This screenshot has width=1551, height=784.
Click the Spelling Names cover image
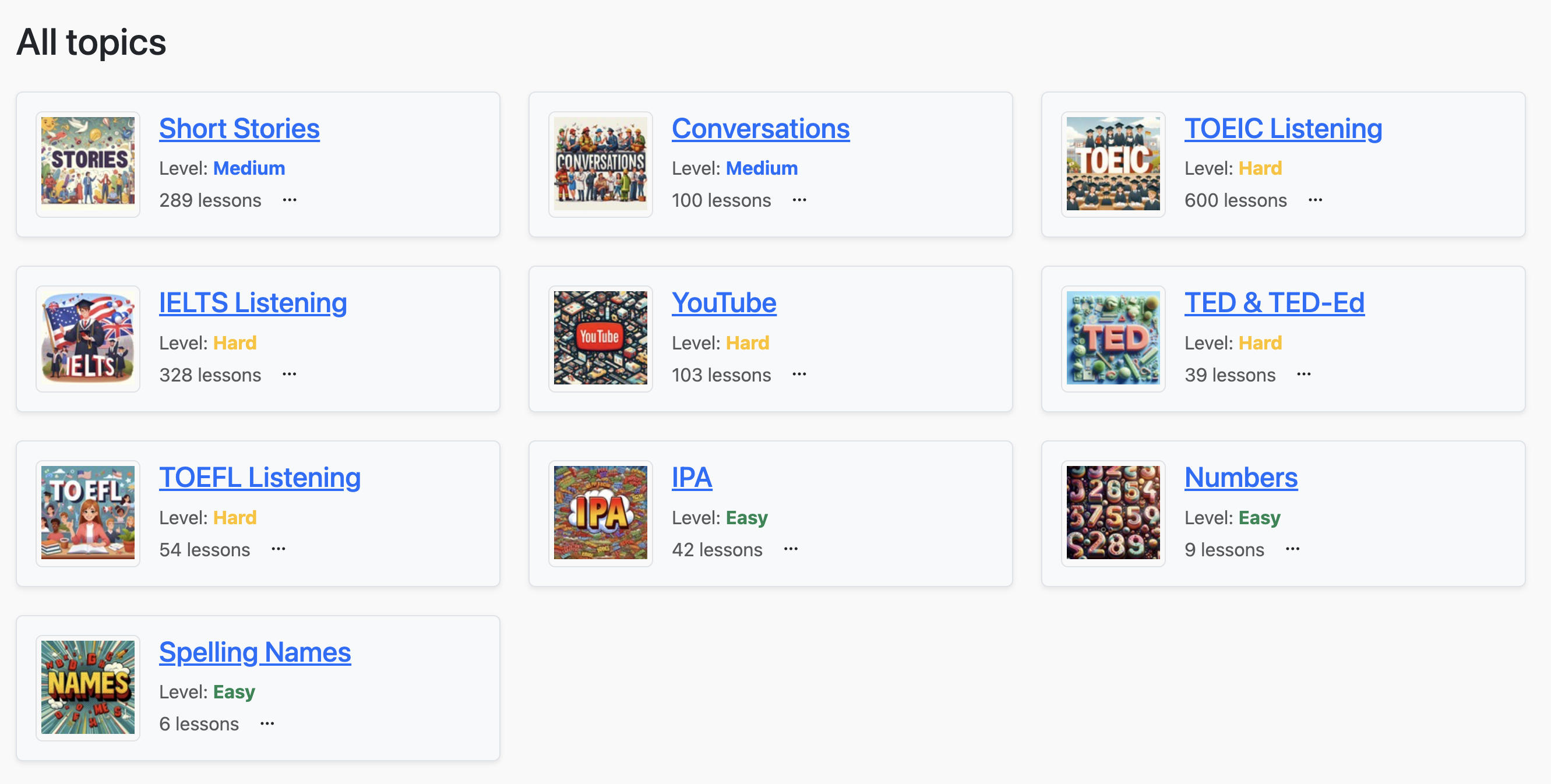(x=88, y=687)
